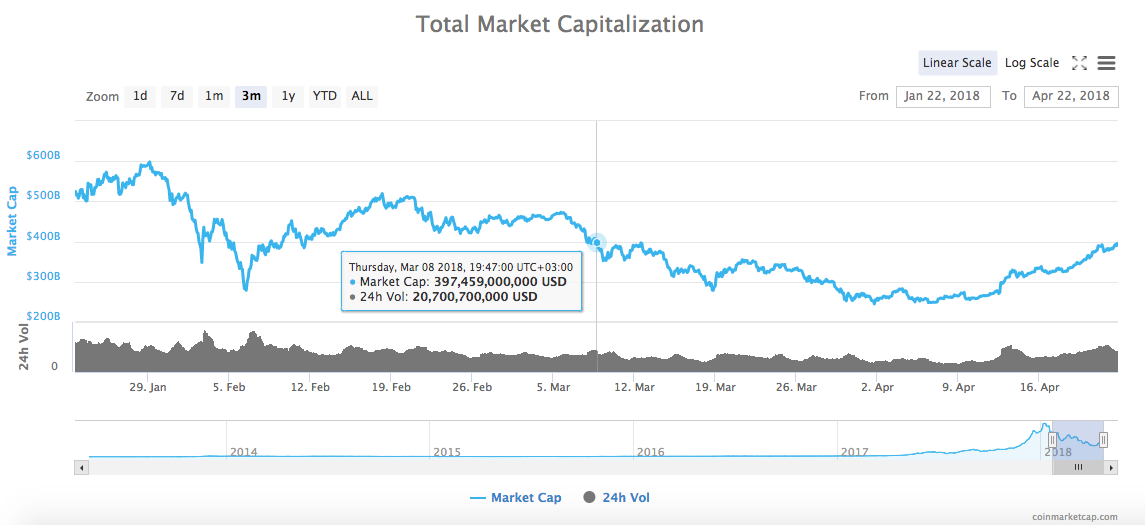Choose the YTD zoom option
This screenshot has height=525, width=1145.
[325, 96]
